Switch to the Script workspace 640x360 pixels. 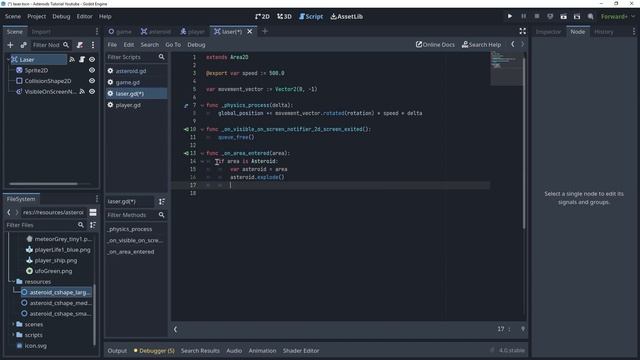311,16
